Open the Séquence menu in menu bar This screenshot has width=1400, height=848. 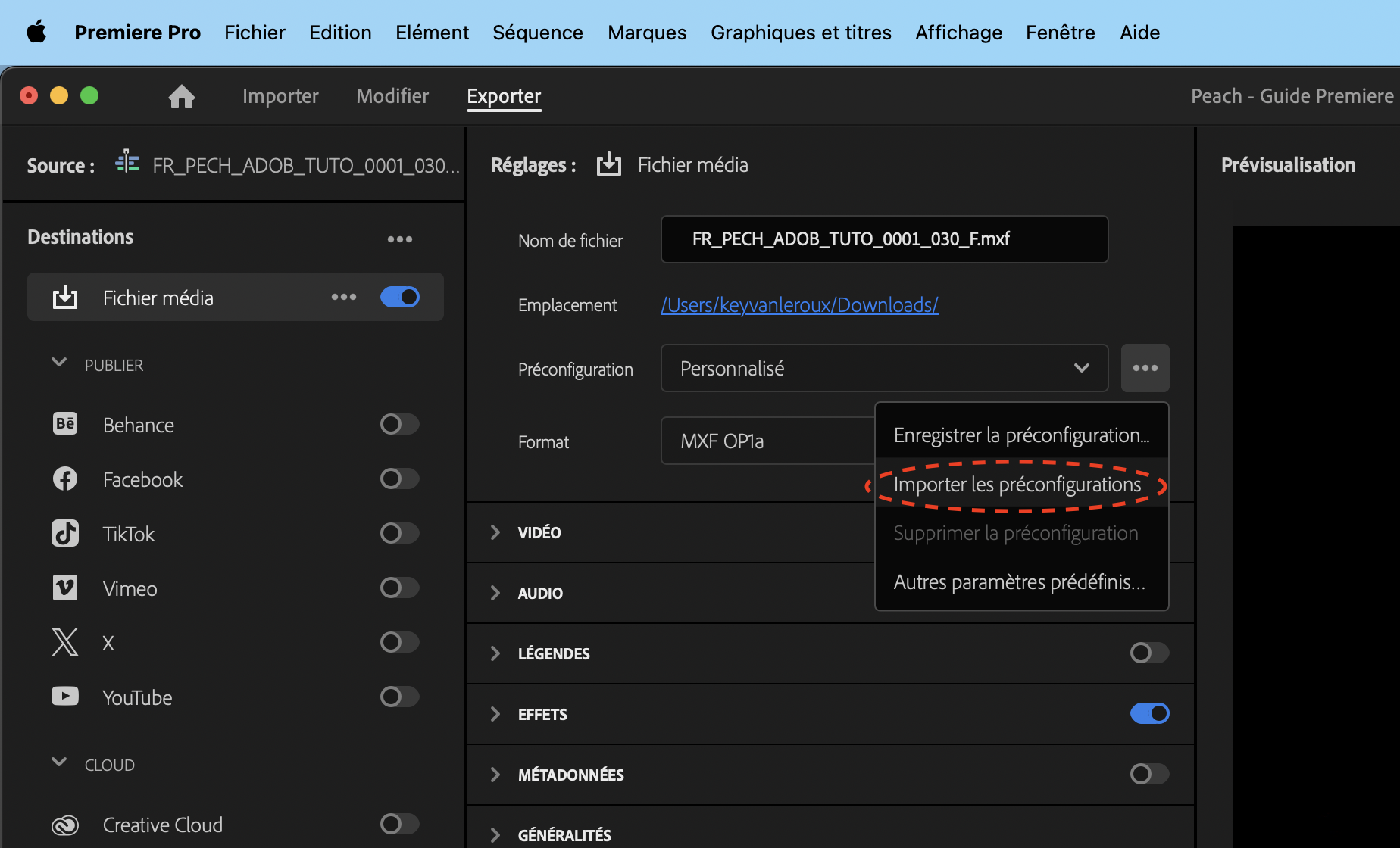(x=537, y=33)
